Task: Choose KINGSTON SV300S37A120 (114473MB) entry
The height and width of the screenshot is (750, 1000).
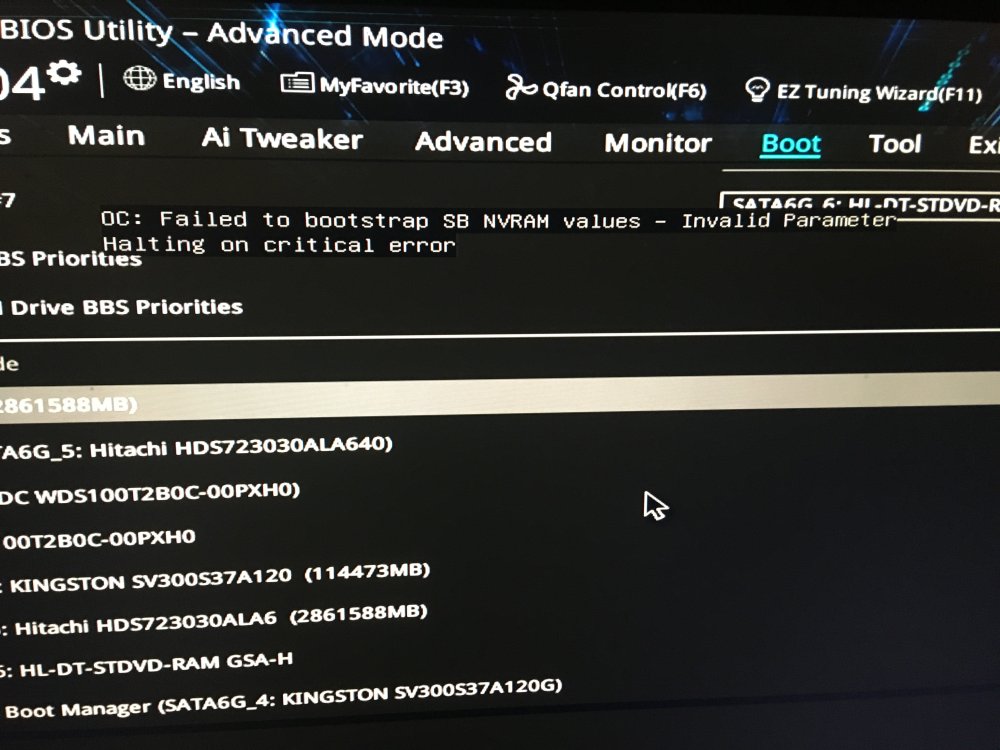Action: click(216, 578)
